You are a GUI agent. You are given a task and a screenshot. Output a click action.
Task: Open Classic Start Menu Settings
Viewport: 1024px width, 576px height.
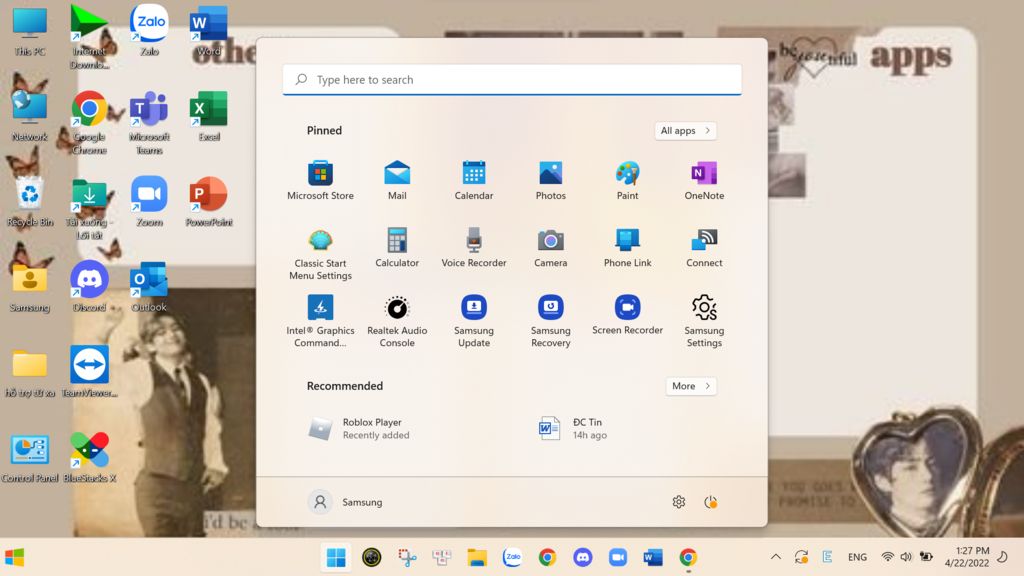320,254
